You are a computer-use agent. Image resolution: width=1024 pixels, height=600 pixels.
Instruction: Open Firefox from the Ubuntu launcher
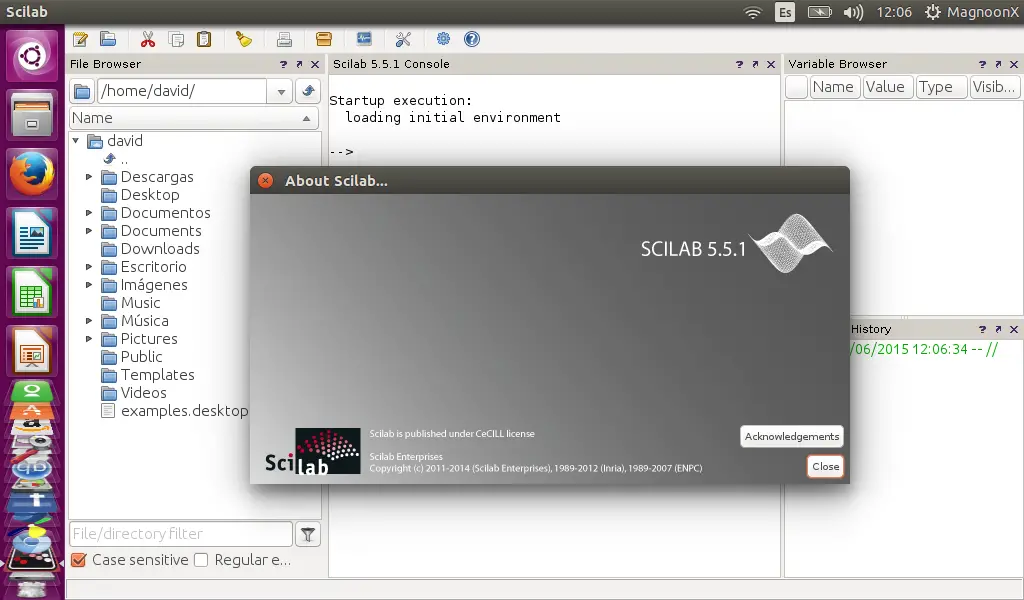32,174
